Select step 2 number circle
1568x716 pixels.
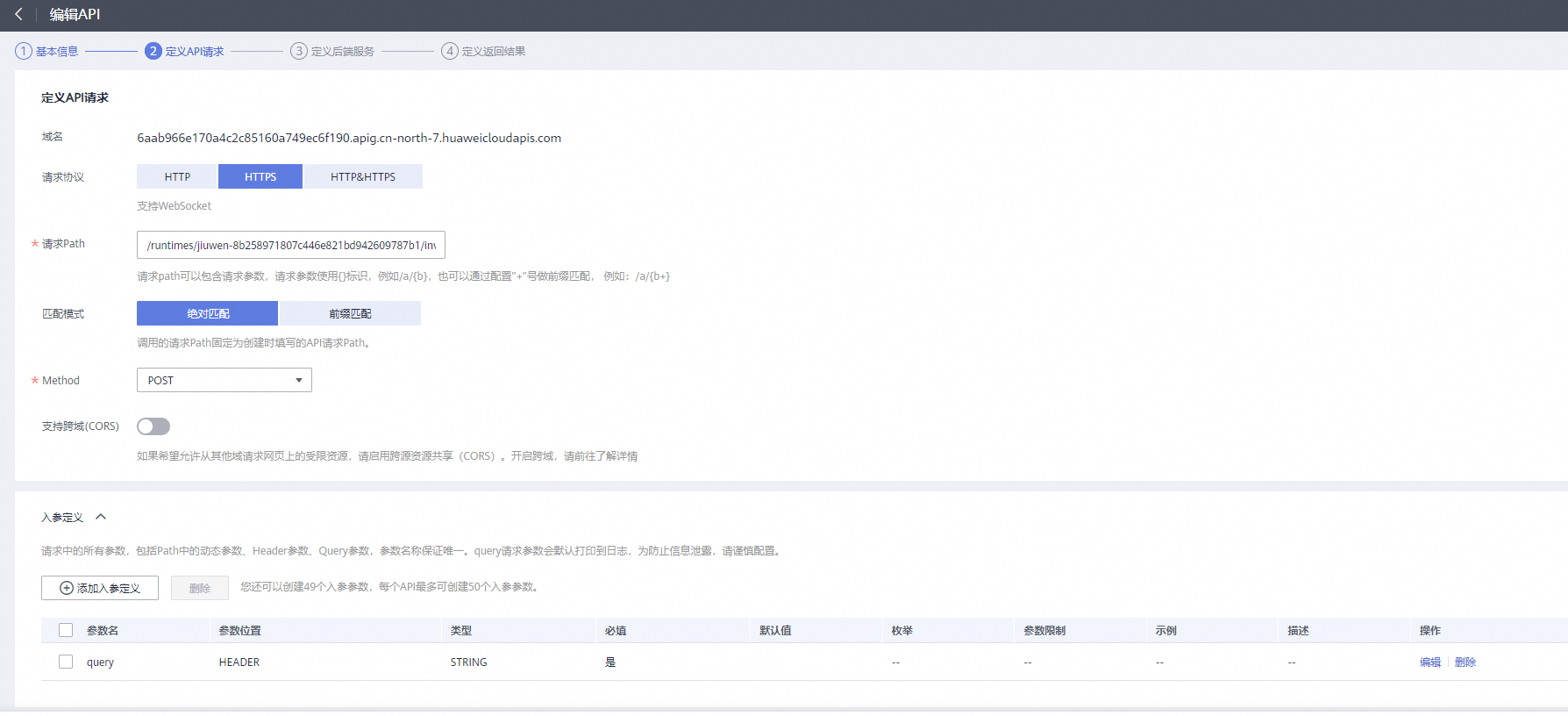tap(153, 51)
